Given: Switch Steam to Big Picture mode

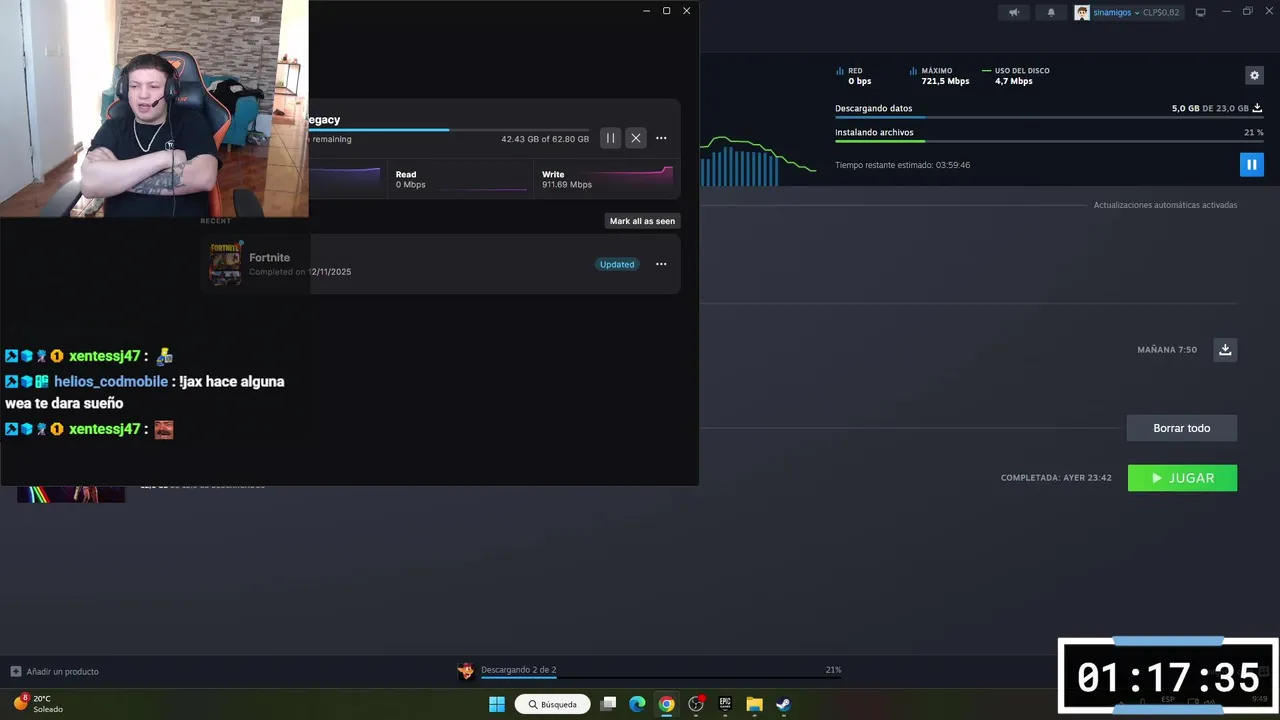Looking at the screenshot, I should (x=1201, y=12).
